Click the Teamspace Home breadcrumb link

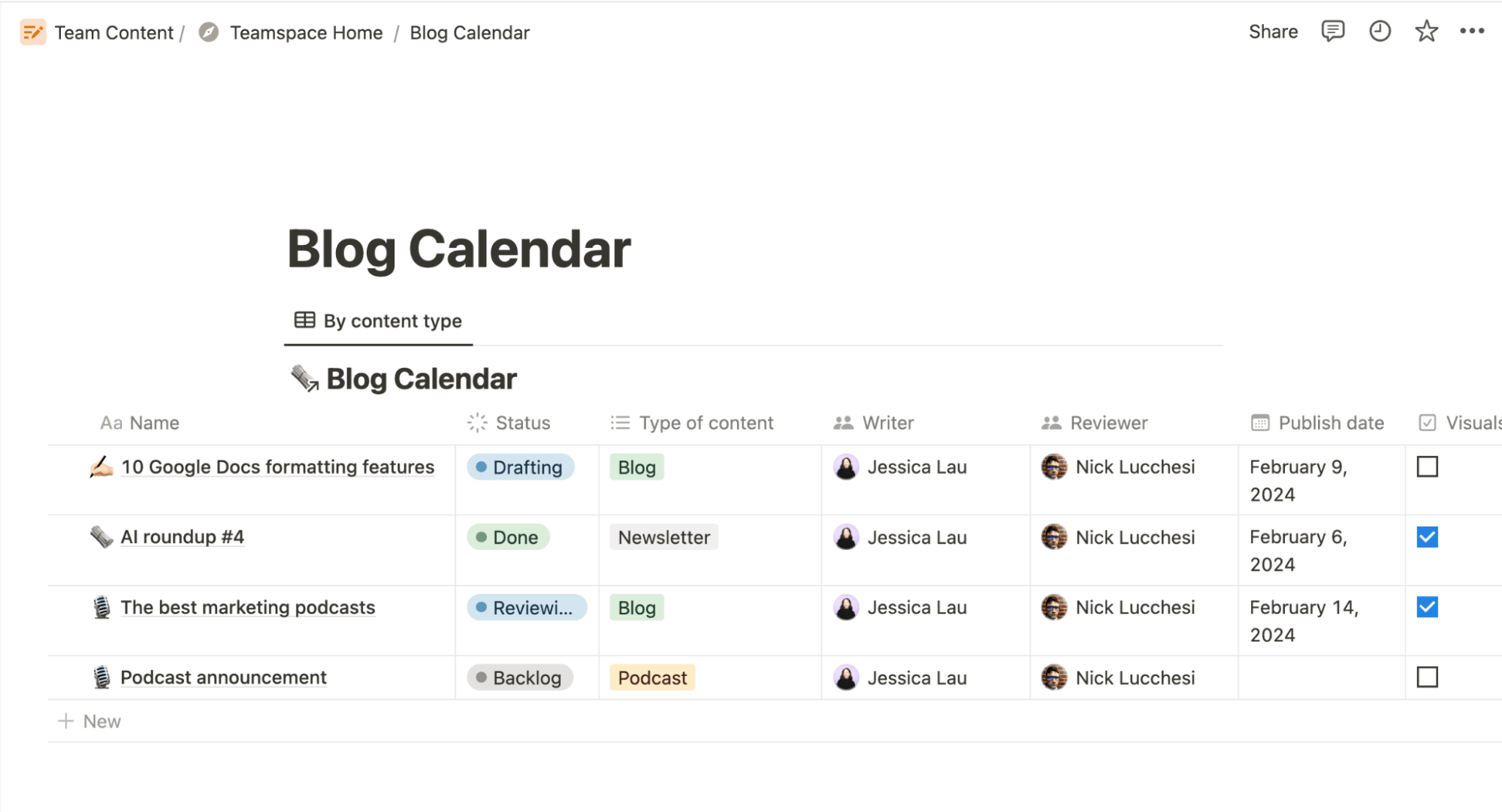306,31
